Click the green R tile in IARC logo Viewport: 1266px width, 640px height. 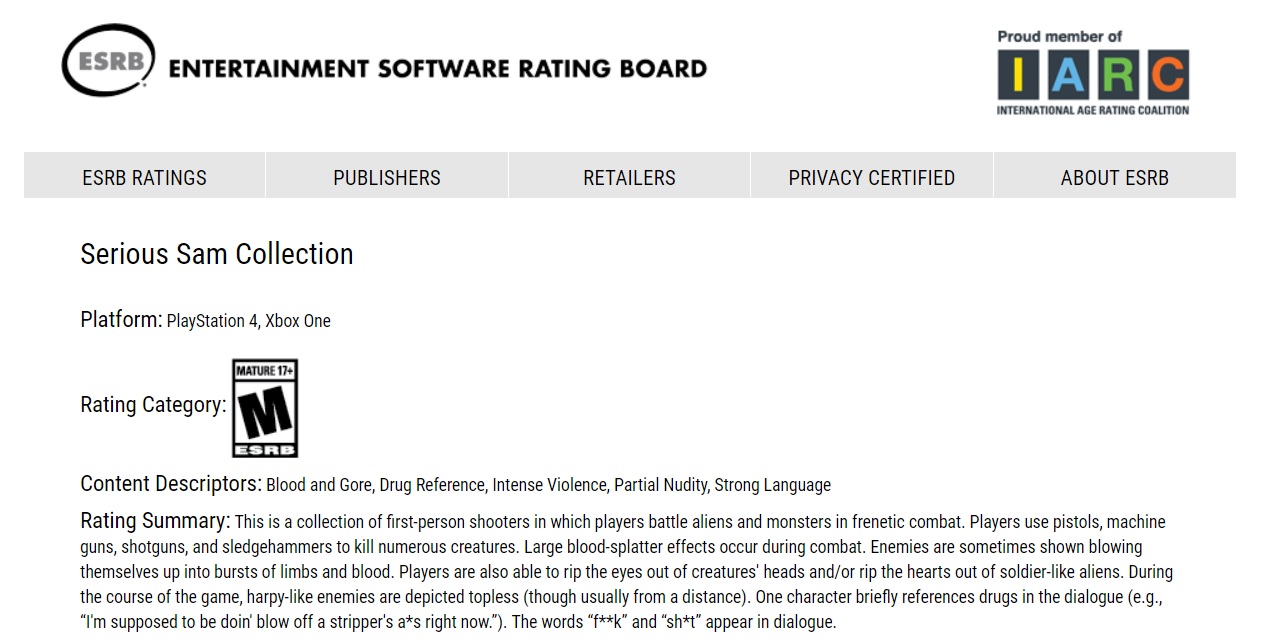pyautogui.click(x=1118, y=75)
